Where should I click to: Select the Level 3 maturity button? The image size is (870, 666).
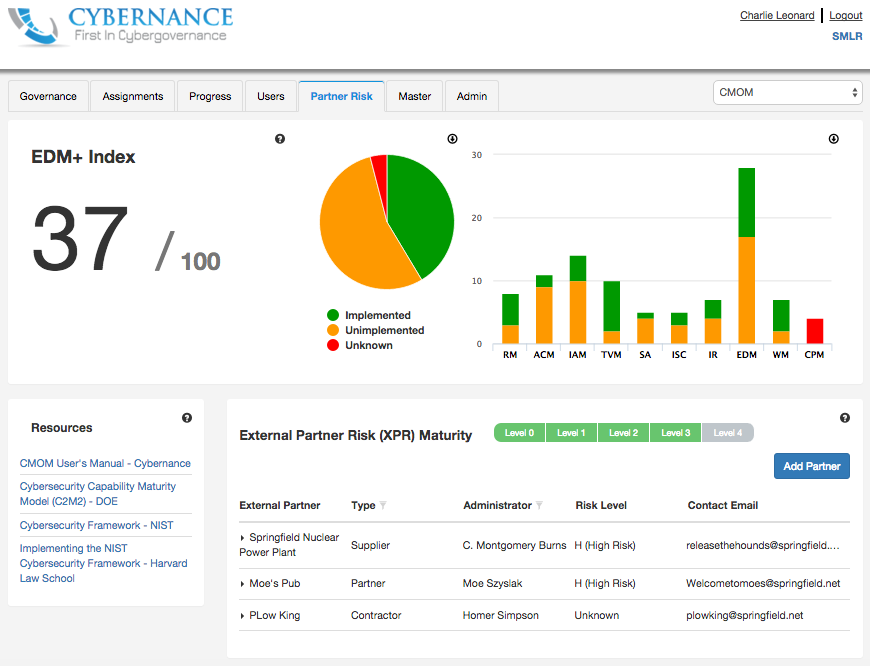pyautogui.click(x=675, y=433)
